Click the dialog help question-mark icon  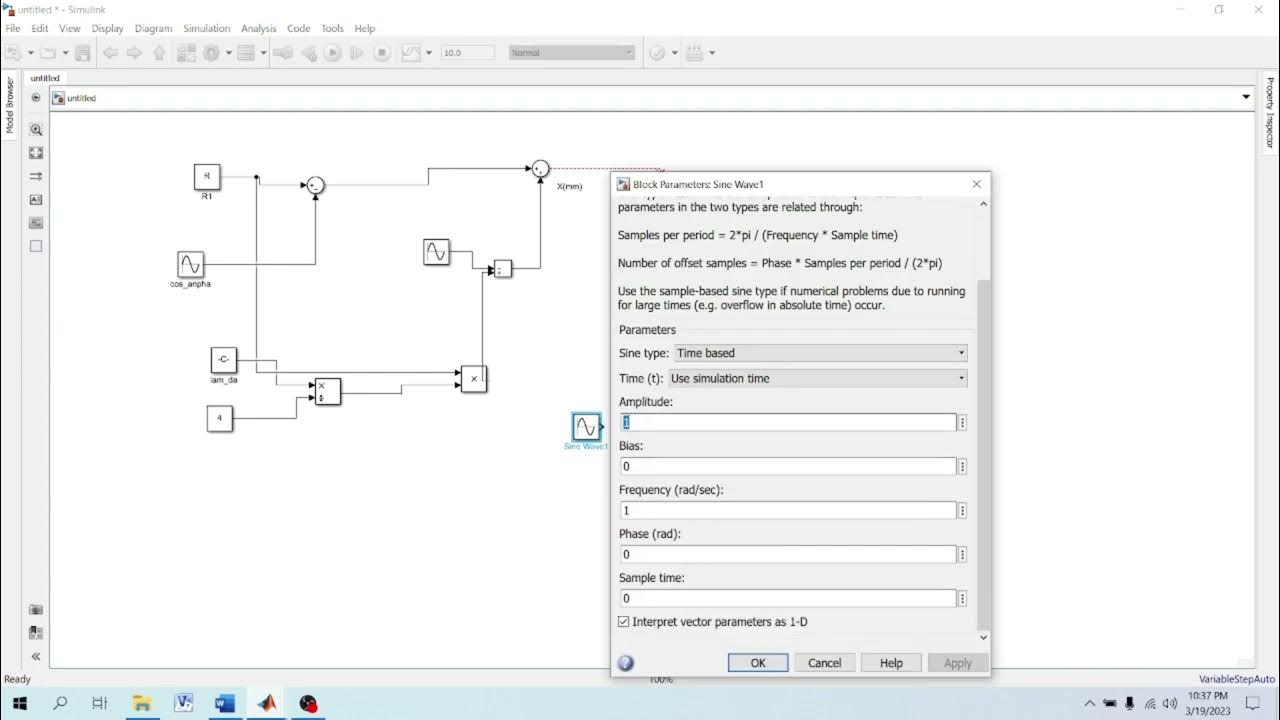tap(626, 663)
